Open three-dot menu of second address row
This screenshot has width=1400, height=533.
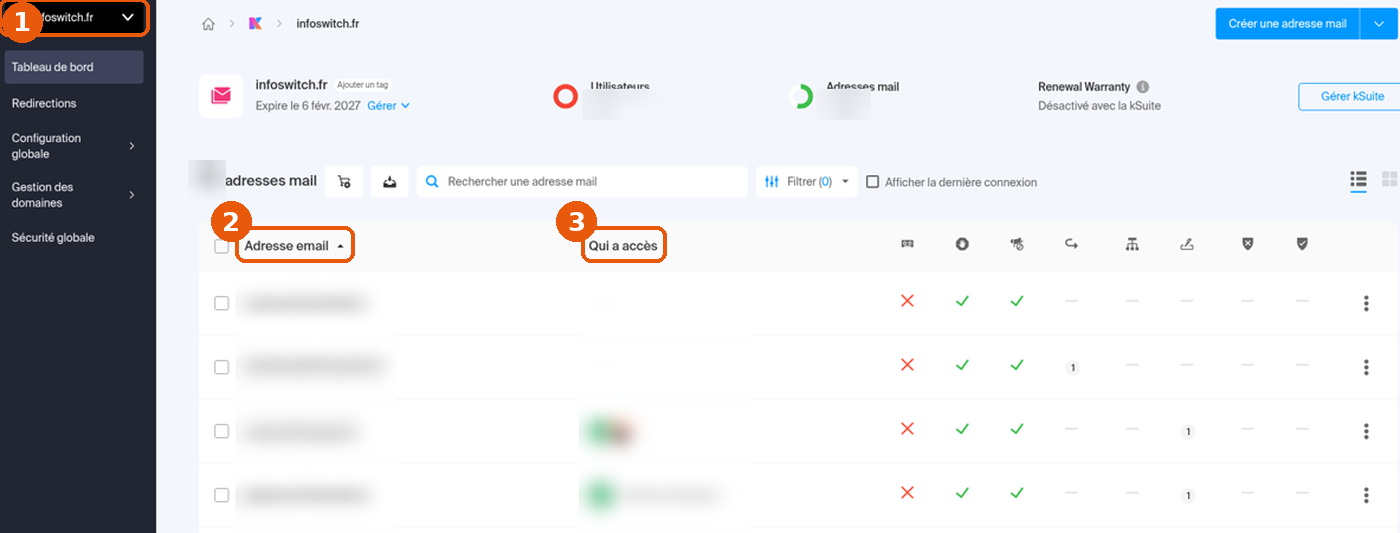[1366, 367]
